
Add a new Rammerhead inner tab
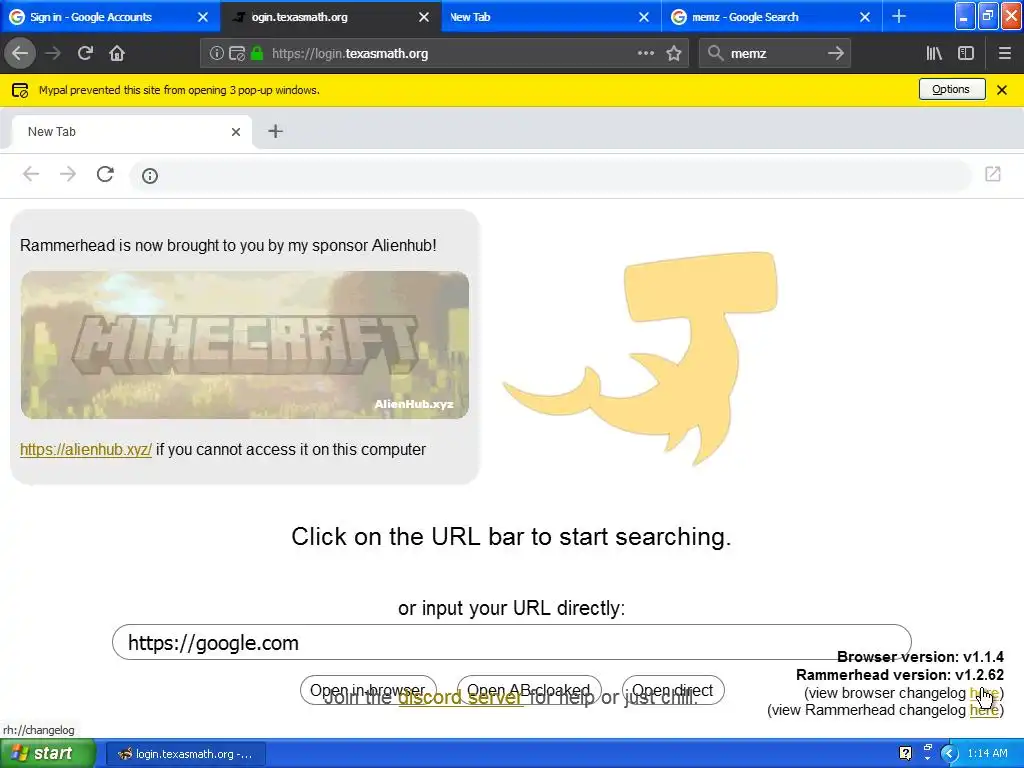tap(276, 132)
